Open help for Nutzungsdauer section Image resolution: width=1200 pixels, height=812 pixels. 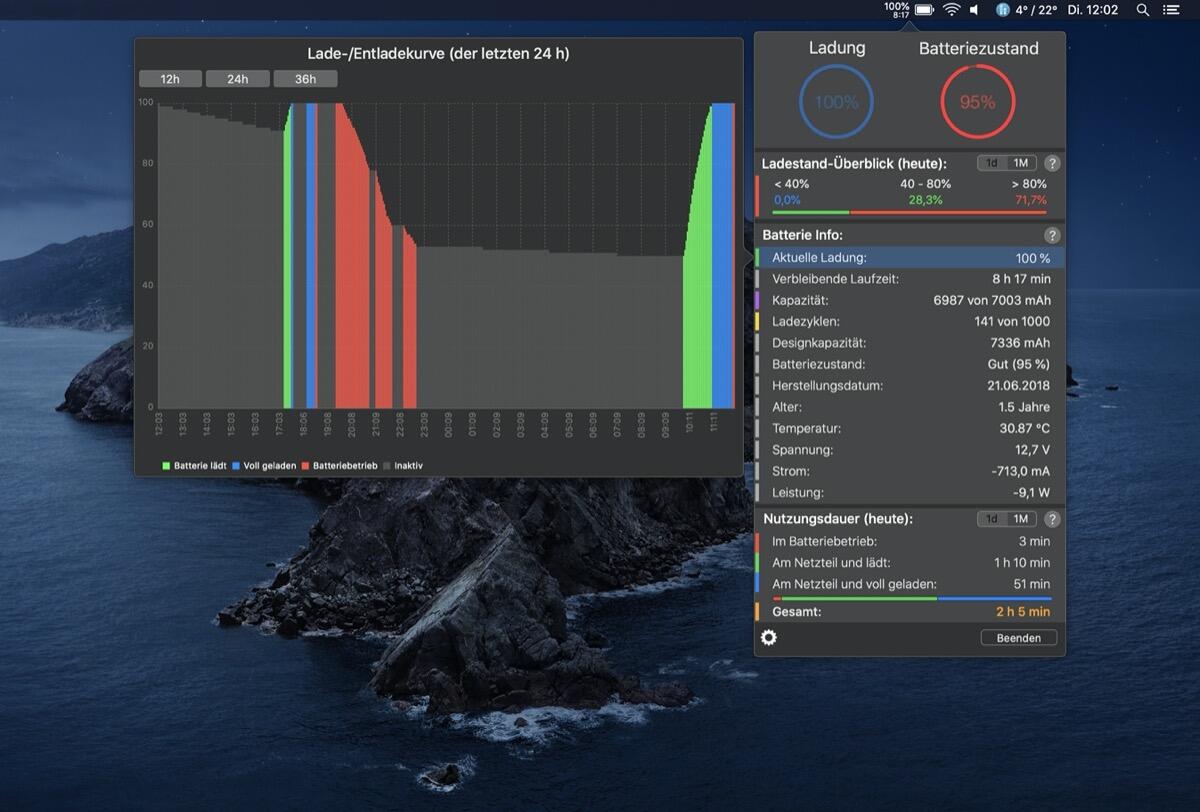[1052, 519]
